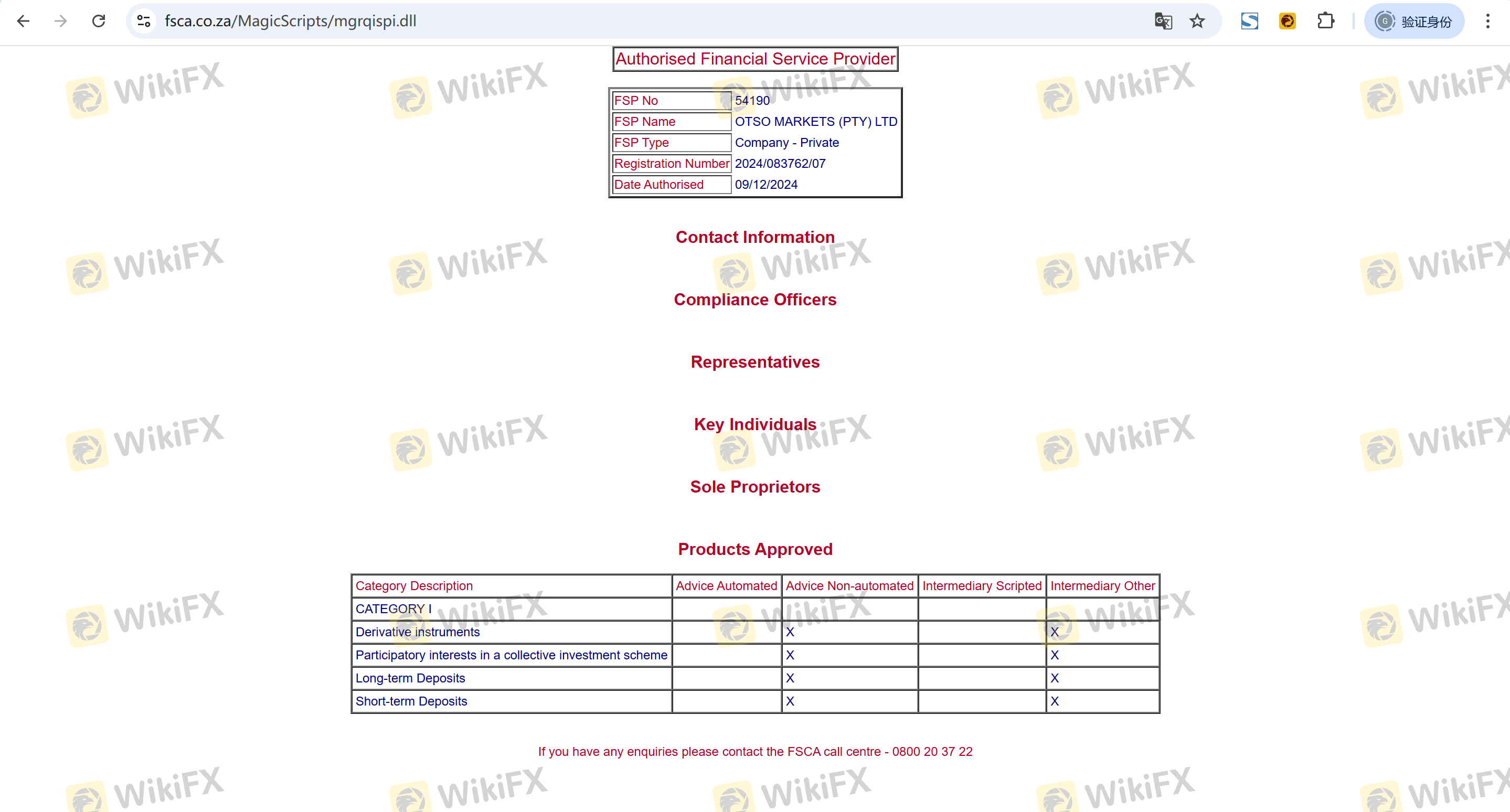Screen dimensions: 1510x812
Task: Expand the Contact Information section
Action: click(755, 237)
